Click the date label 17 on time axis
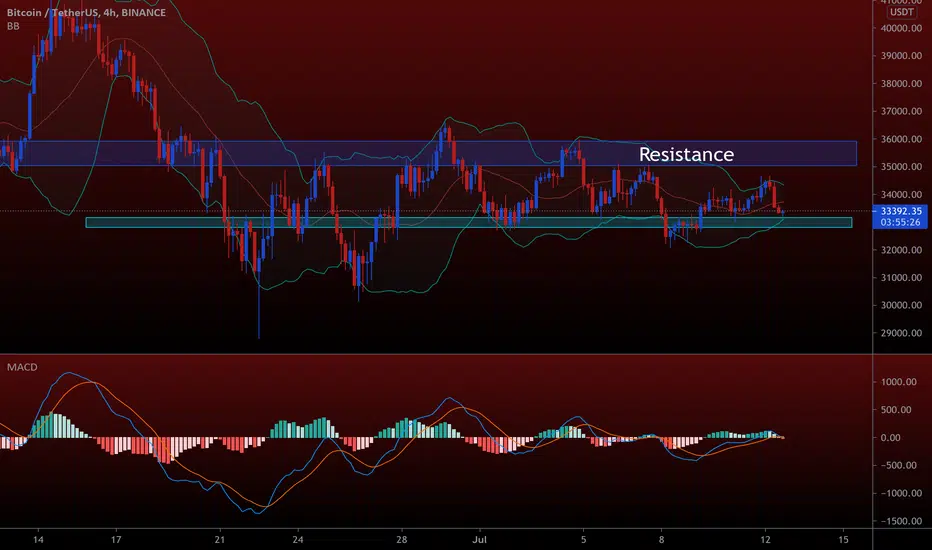This screenshot has width=932, height=550. click(x=116, y=540)
